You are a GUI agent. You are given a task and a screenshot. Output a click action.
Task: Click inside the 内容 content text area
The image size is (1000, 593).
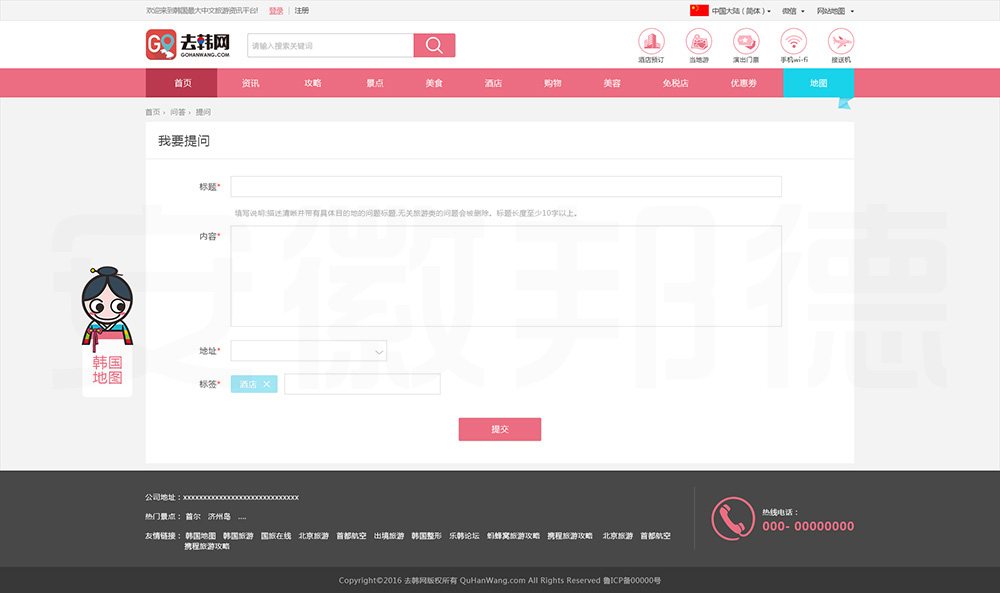tap(505, 275)
